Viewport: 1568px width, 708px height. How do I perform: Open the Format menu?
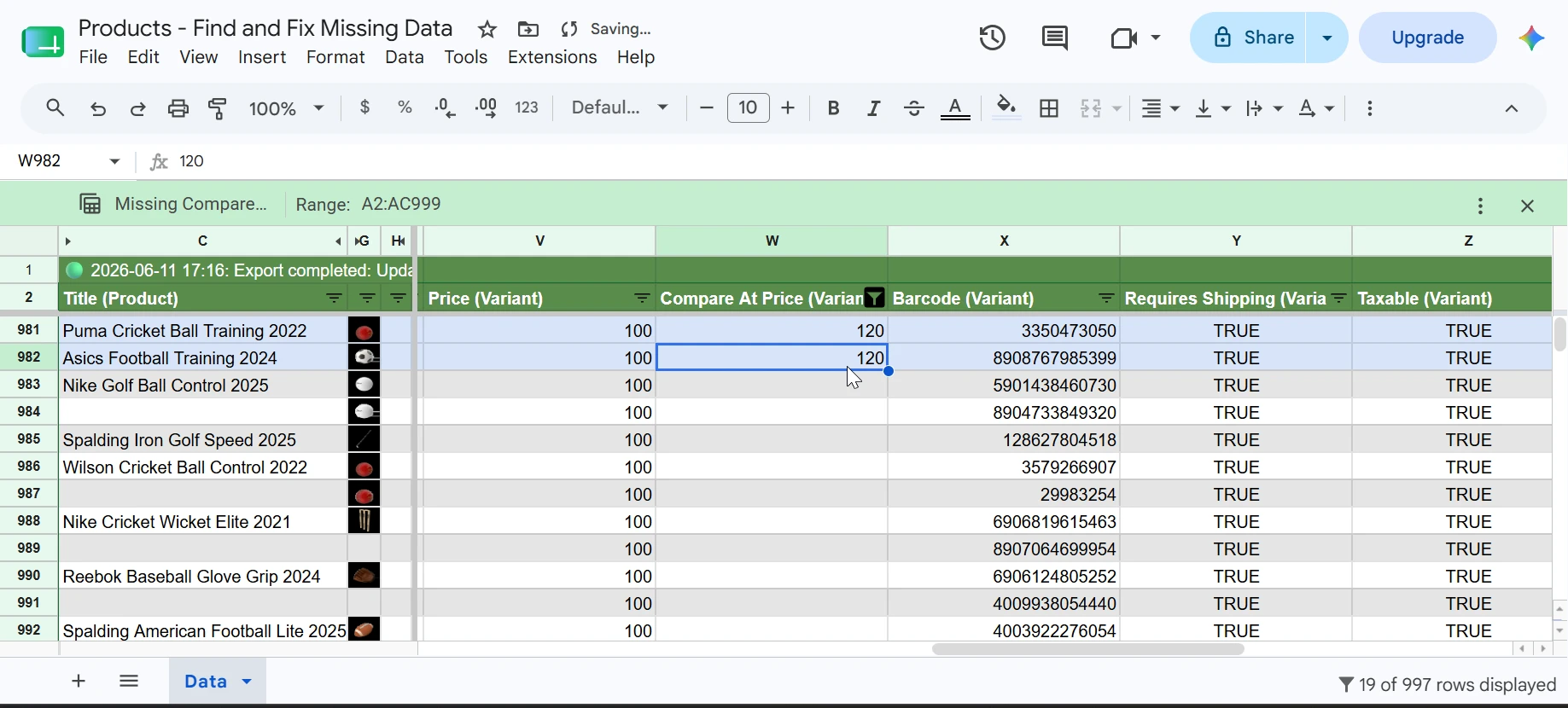[335, 57]
